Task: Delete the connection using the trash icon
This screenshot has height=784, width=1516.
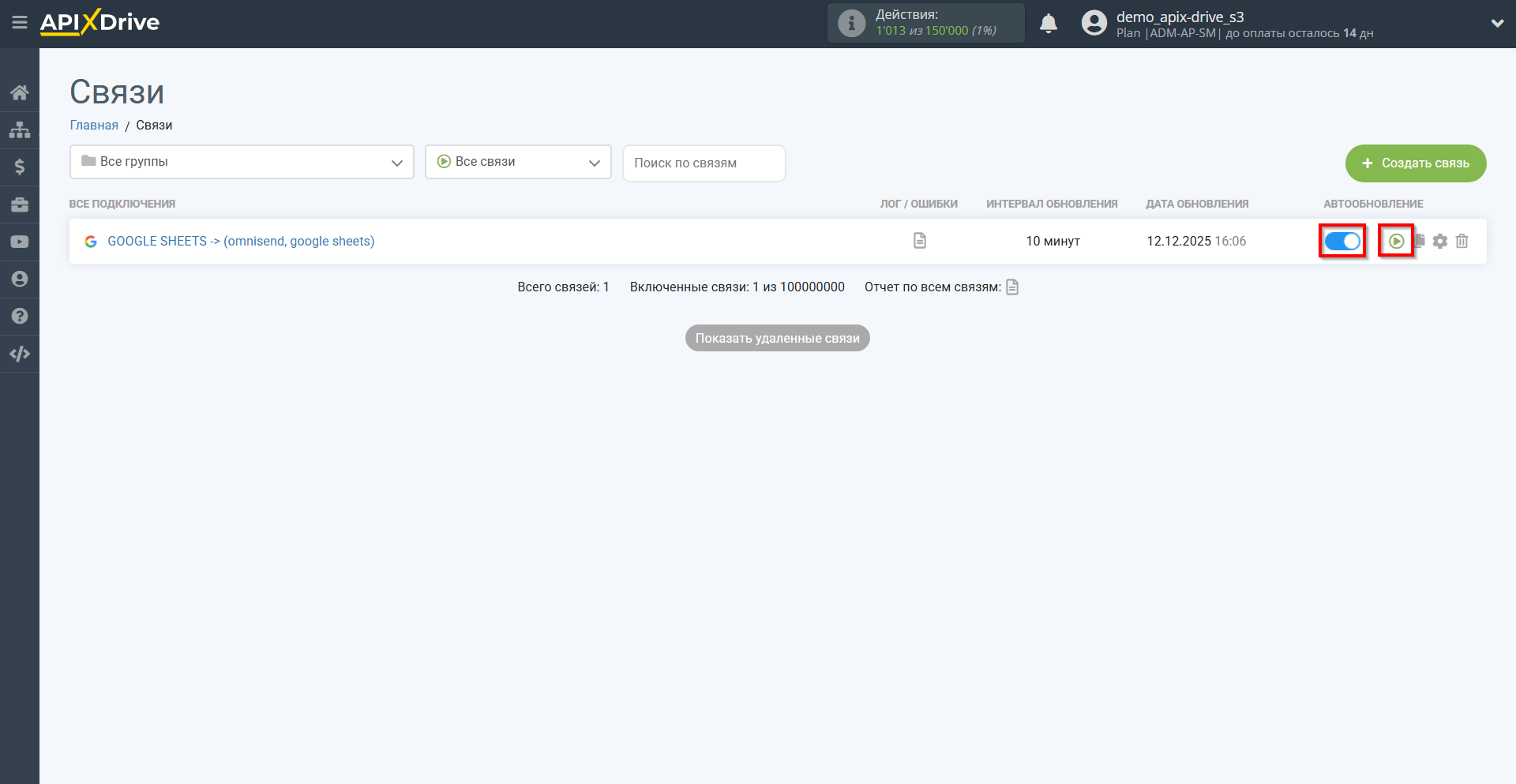Action: [1462, 241]
